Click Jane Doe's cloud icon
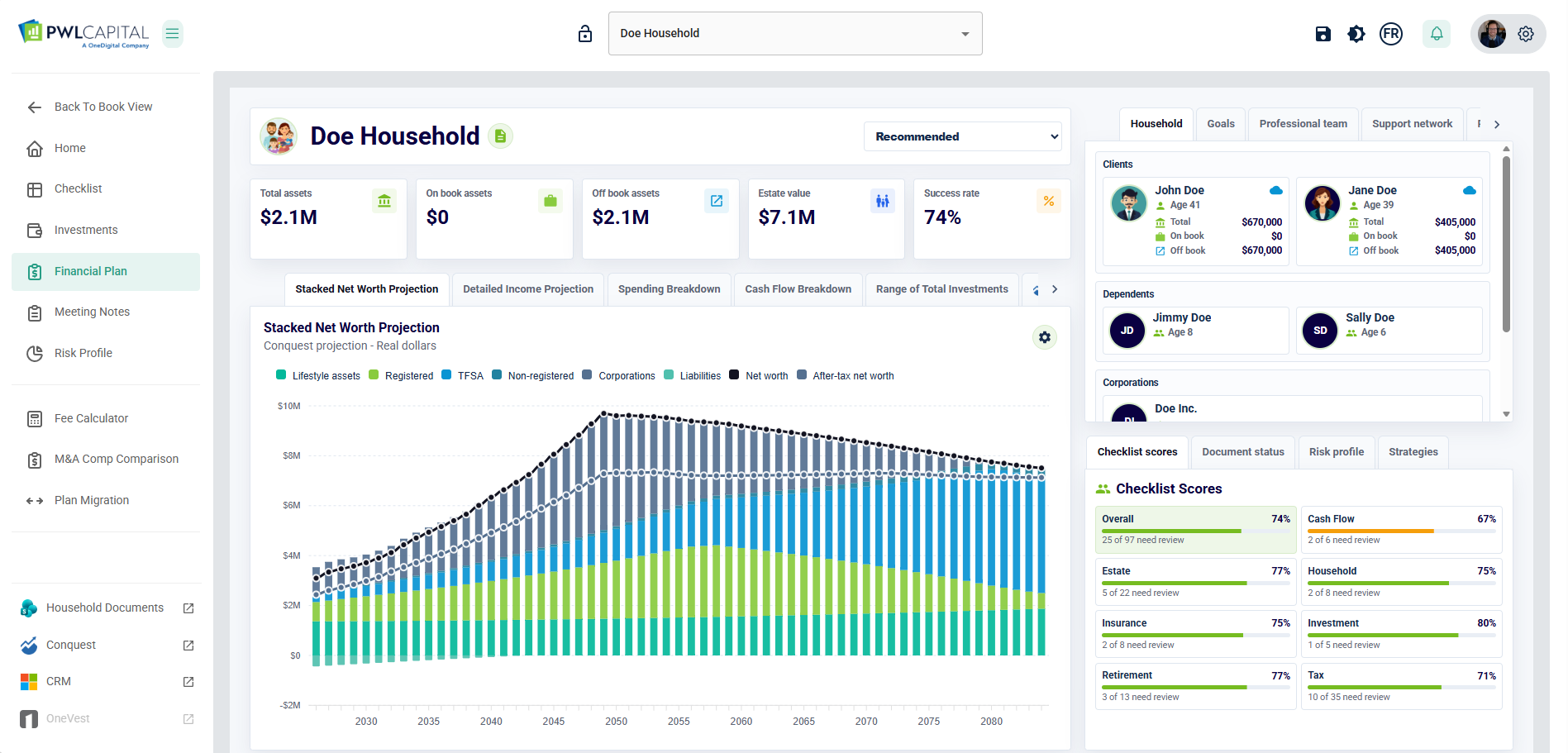Screen dimensions: 1568x753 1470,190
